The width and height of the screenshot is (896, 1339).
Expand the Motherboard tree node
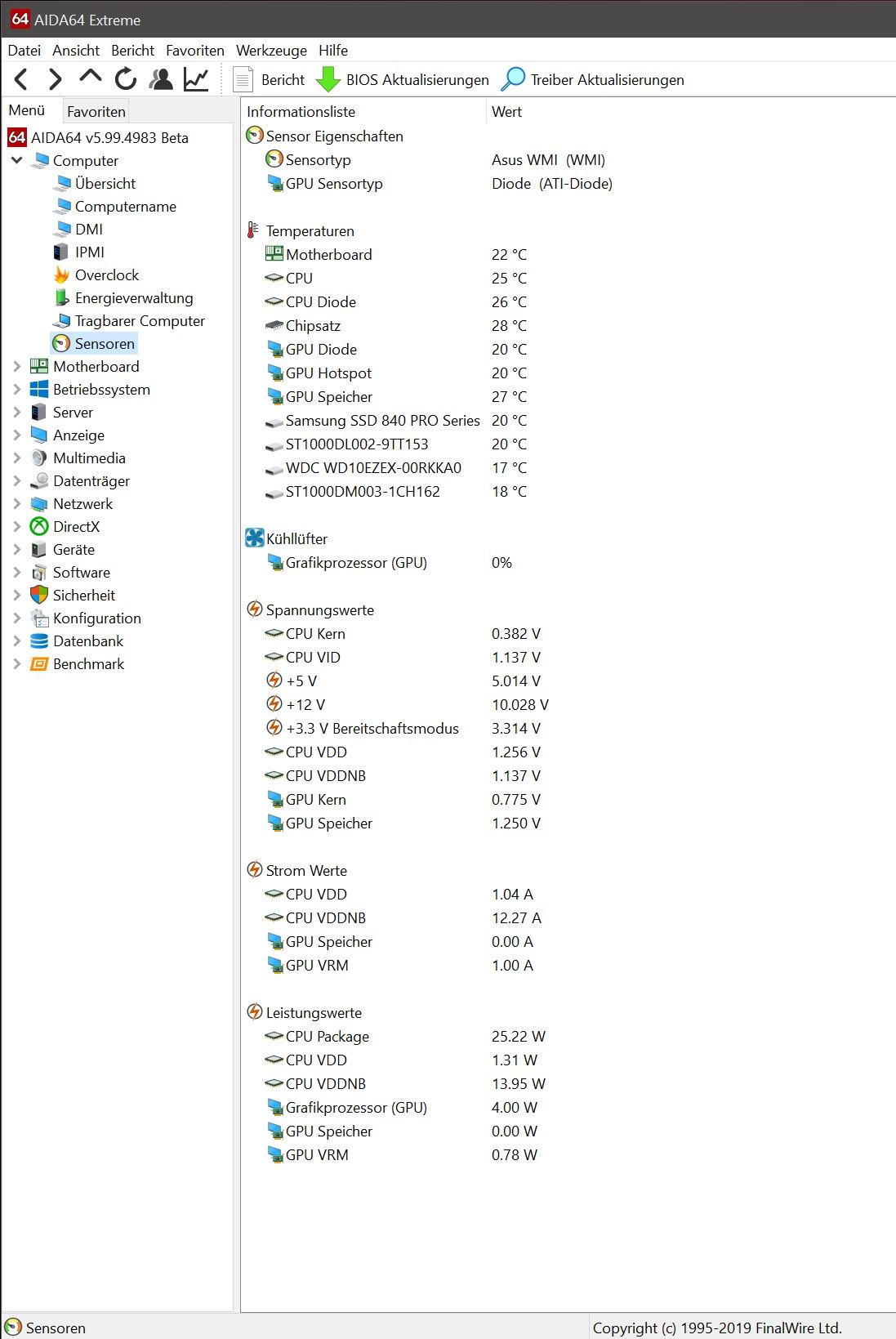pyautogui.click(x=16, y=367)
